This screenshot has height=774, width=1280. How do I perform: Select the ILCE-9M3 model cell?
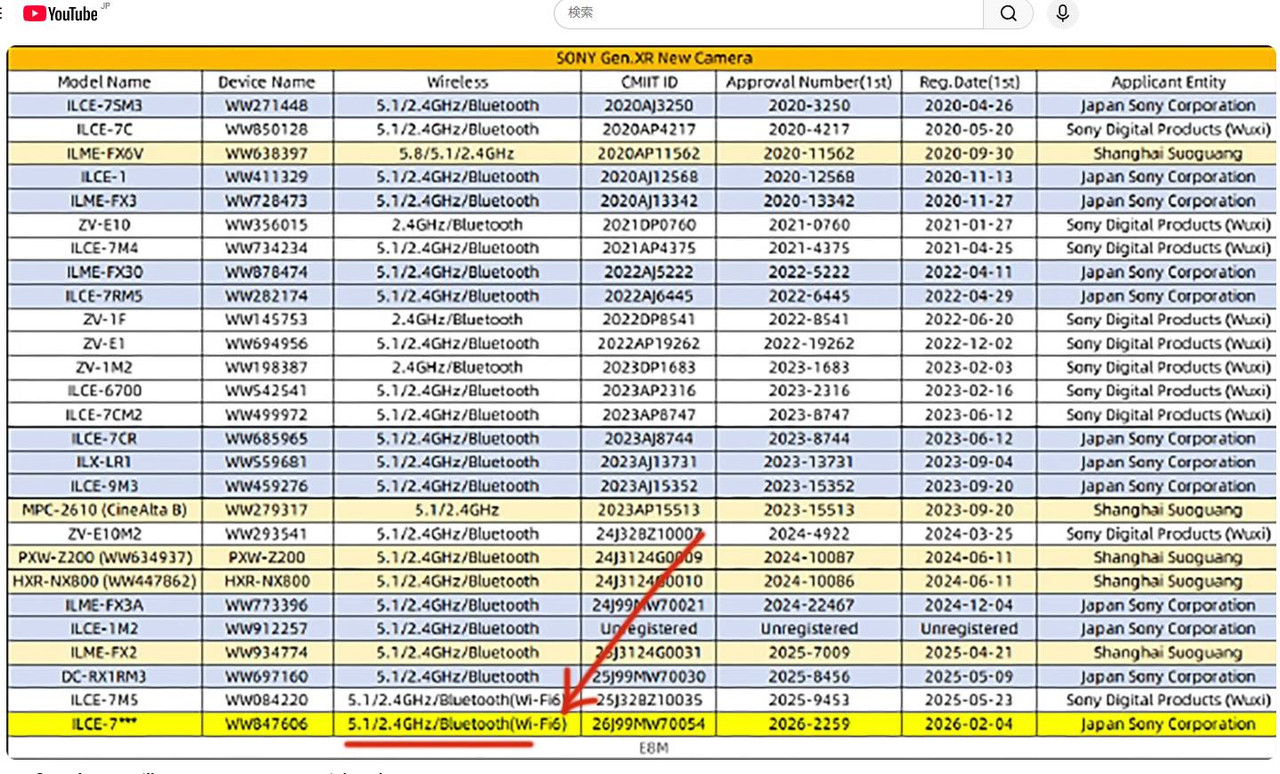pyautogui.click(x=104, y=486)
